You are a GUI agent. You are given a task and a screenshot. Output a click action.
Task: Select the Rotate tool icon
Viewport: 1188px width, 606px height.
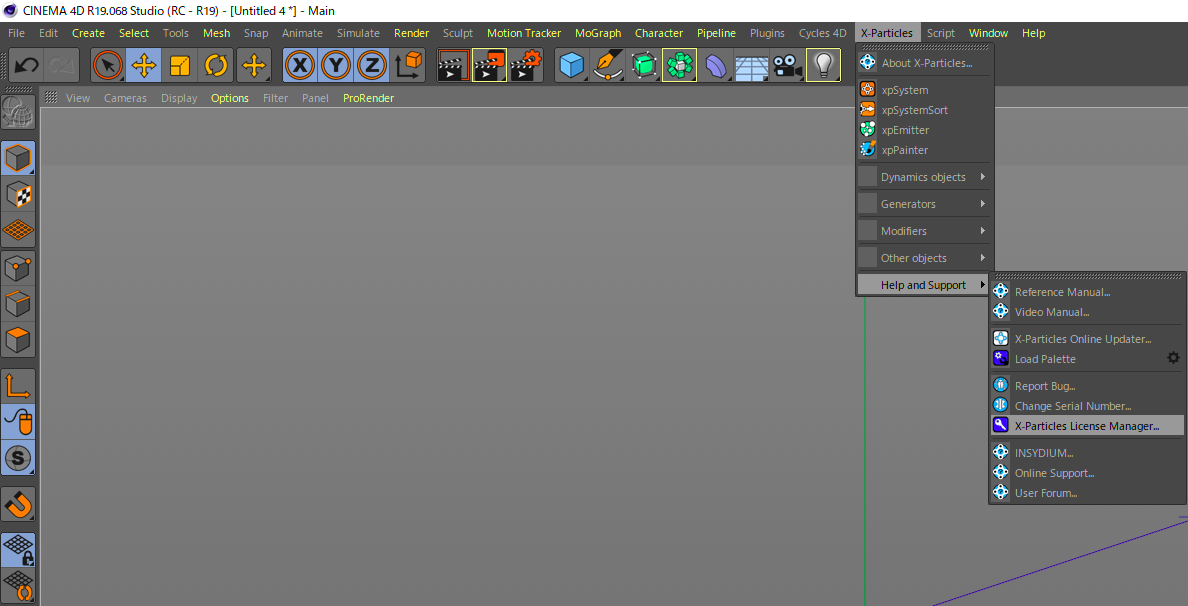tap(216, 65)
